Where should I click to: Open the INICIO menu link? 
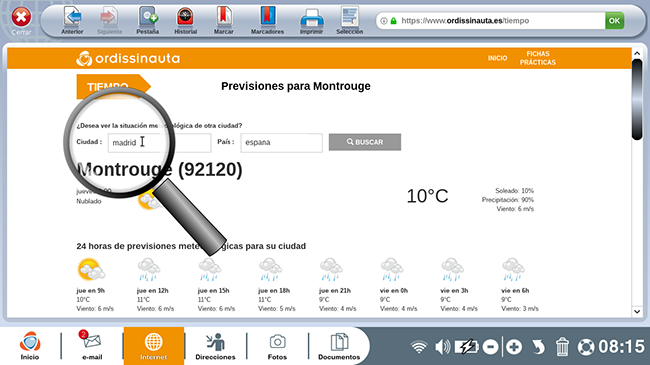(x=497, y=58)
